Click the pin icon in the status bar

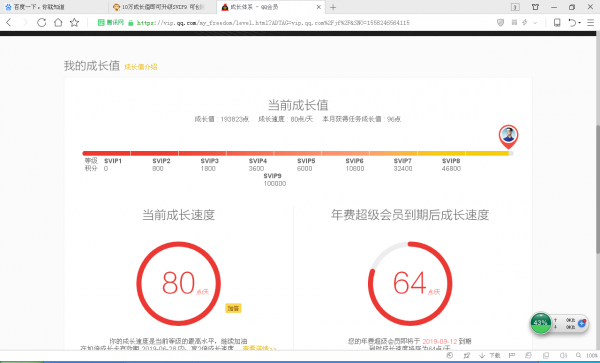[466, 356]
